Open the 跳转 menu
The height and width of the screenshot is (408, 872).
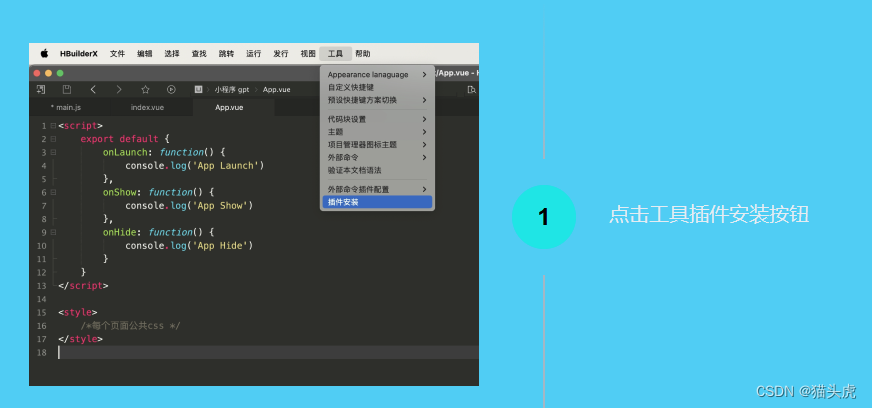coord(226,53)
